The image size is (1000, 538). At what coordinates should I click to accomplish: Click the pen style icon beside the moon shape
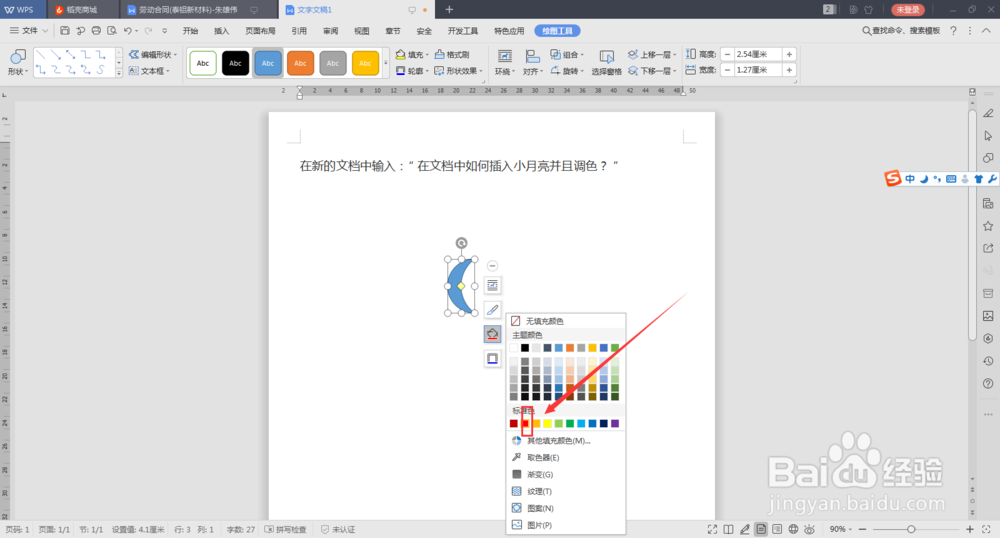[492, 310]
